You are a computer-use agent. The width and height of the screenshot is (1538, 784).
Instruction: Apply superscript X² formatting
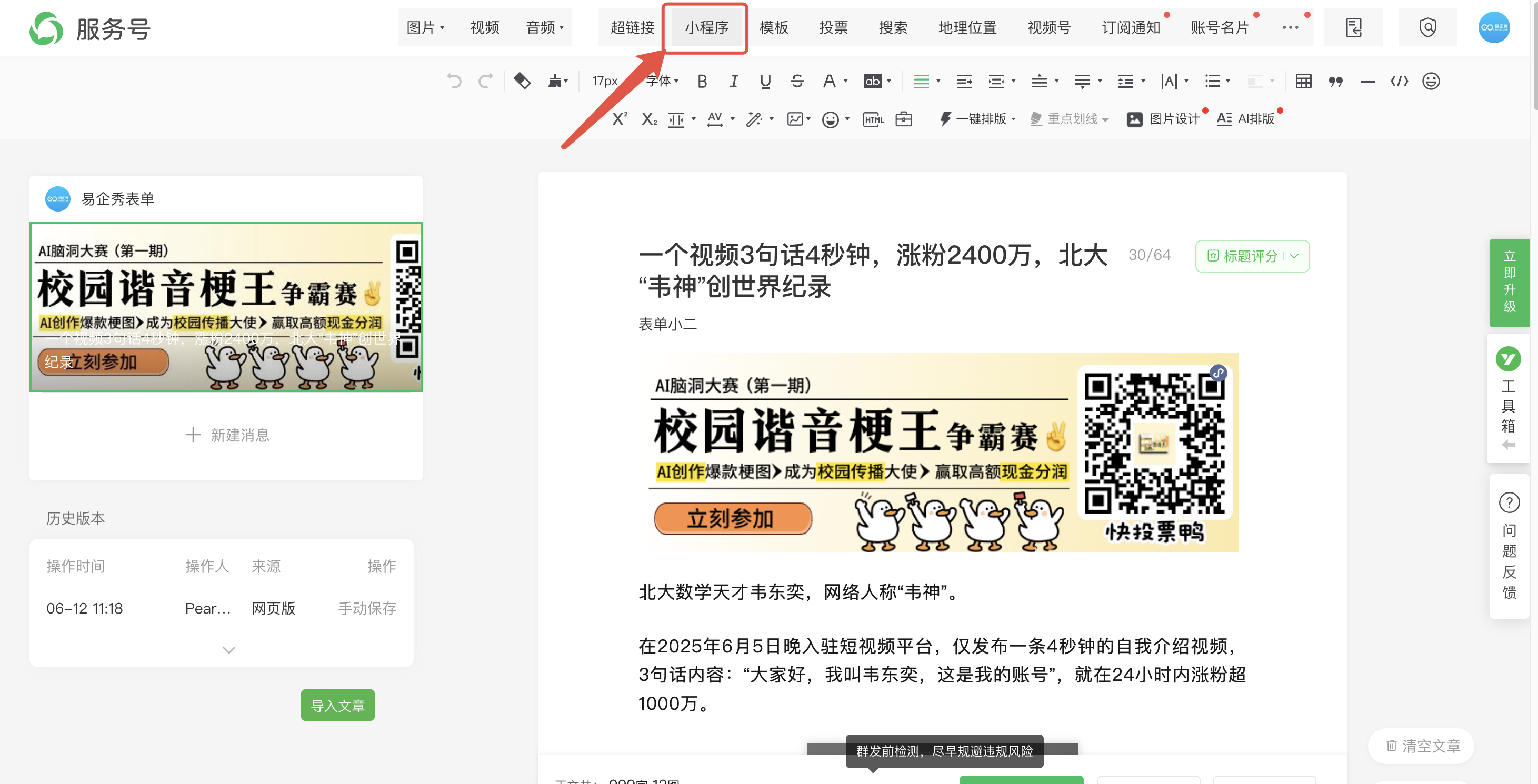coord(620,119)
